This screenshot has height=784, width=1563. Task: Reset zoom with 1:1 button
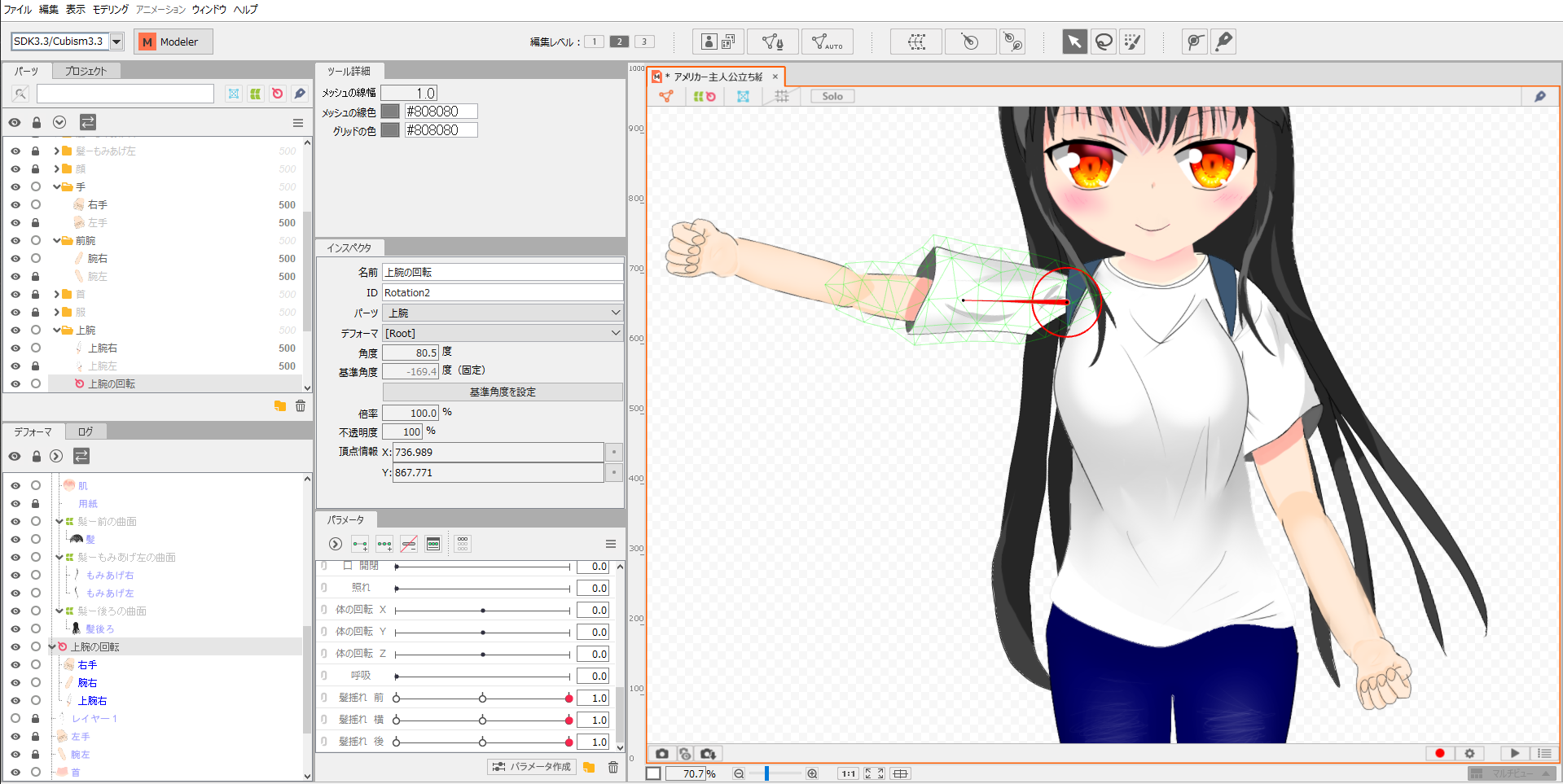(848, 773)
